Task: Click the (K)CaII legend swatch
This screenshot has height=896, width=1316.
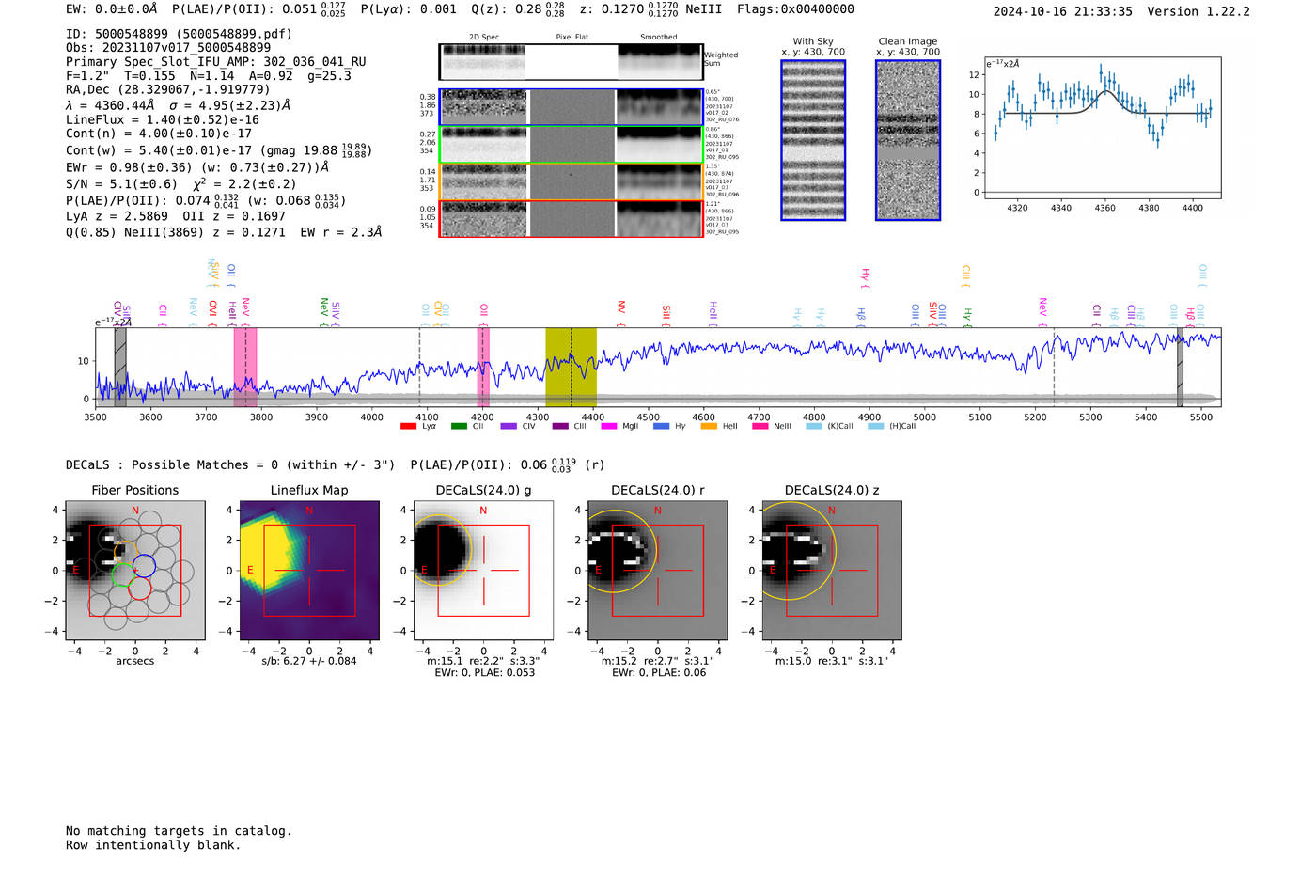Action: [814, 426]
